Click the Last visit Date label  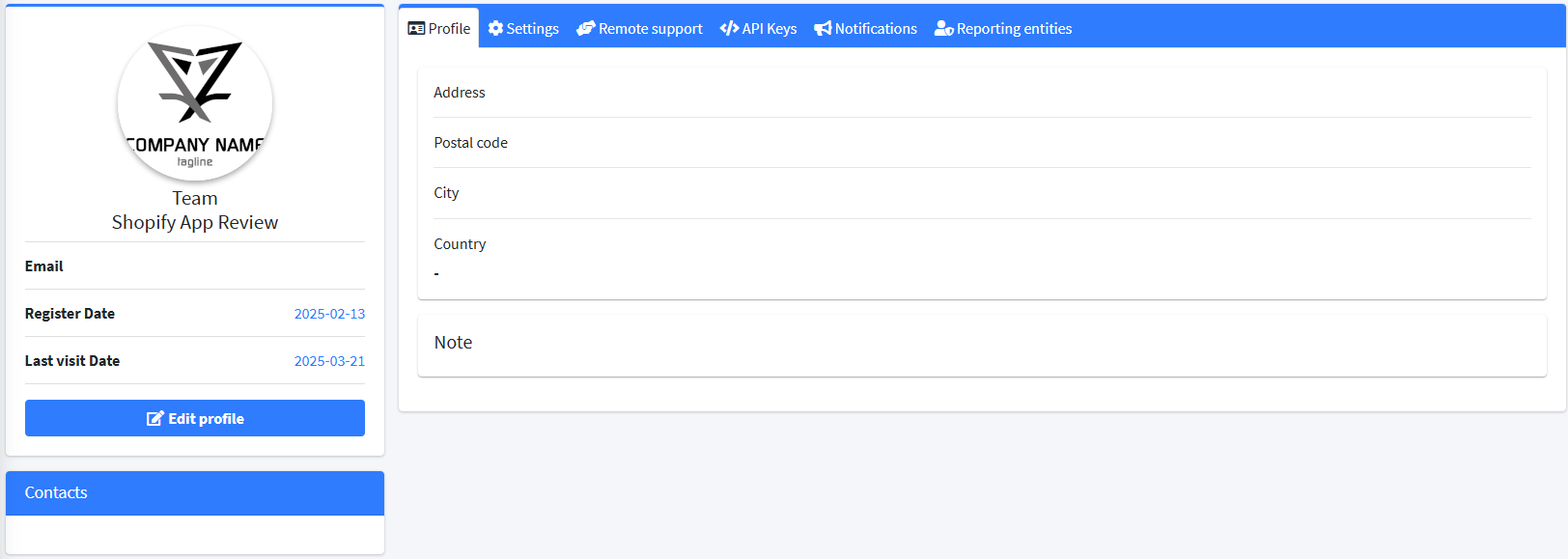(x=72, y=361)
